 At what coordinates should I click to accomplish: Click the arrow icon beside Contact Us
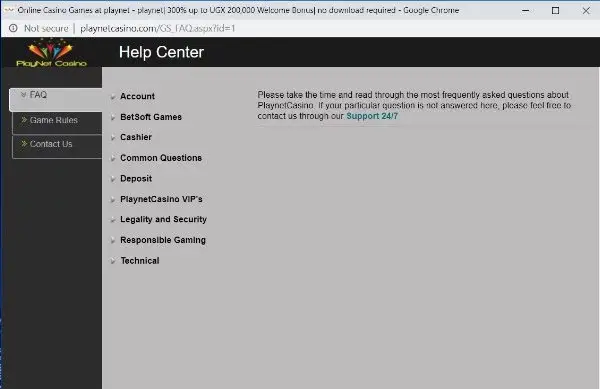[24, 143]
